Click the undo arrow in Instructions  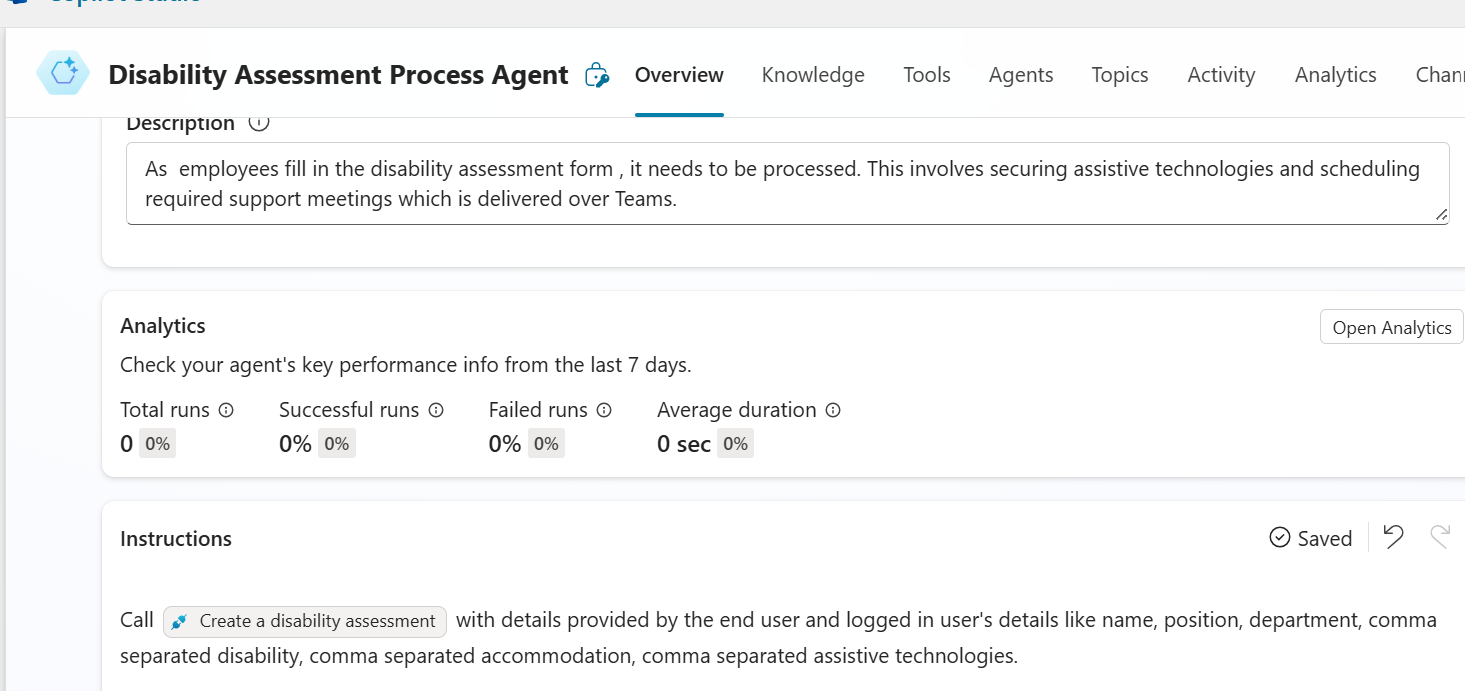coord(1393,538)
